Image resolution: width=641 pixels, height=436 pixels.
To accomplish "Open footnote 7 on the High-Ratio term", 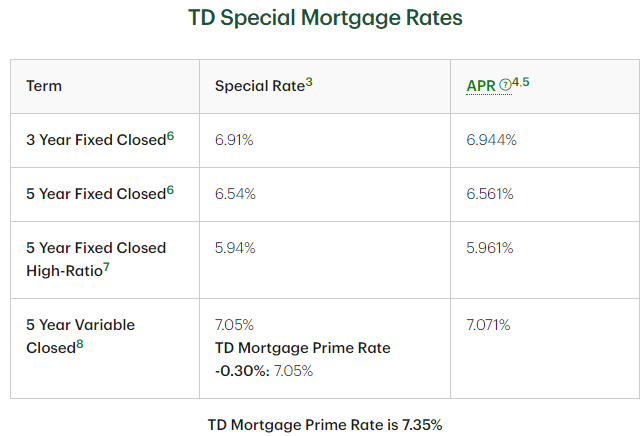I will (106, 266).
